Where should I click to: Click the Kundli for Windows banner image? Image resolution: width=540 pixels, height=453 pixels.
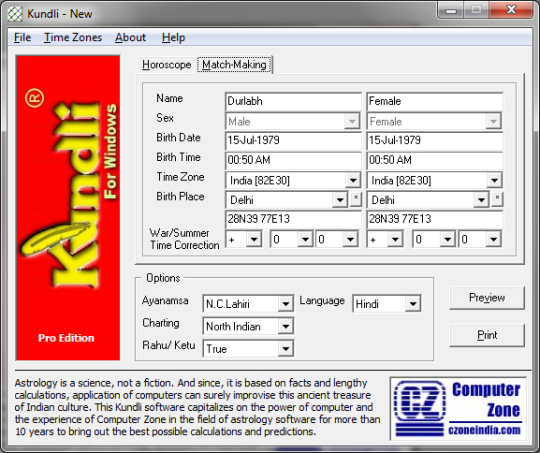(68, 208)
